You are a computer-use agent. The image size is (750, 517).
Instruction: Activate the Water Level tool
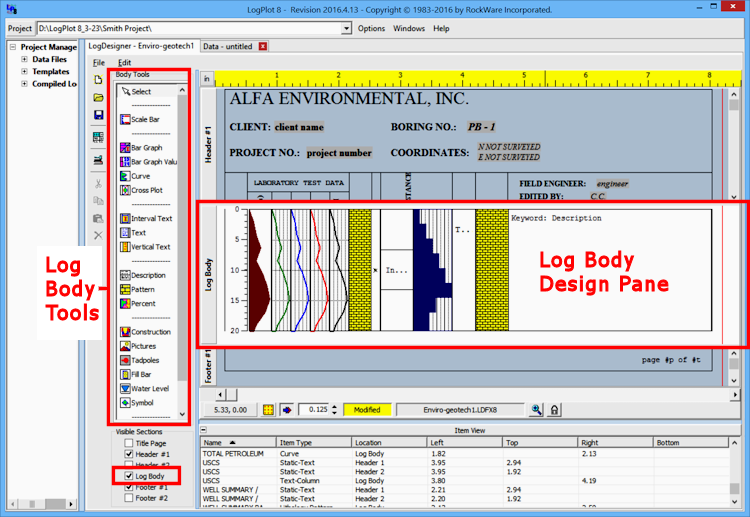pos(149,388)
